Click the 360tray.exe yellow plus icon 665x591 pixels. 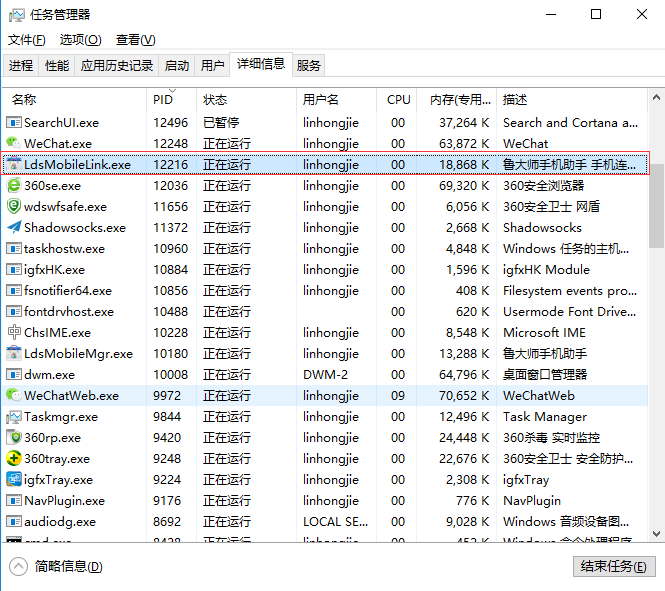pos(14,459)
